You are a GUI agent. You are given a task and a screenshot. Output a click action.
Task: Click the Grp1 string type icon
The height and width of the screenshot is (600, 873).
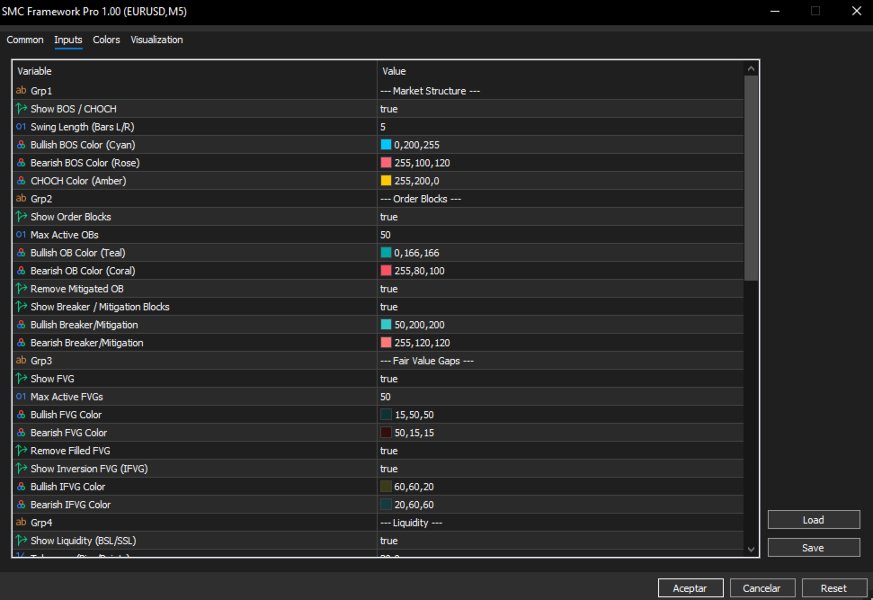tap(21, 90)
